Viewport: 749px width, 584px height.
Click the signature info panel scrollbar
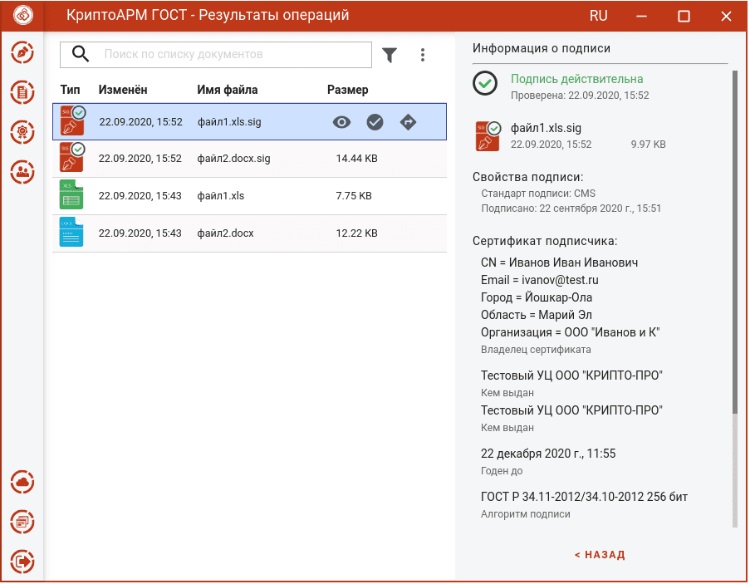735,242
